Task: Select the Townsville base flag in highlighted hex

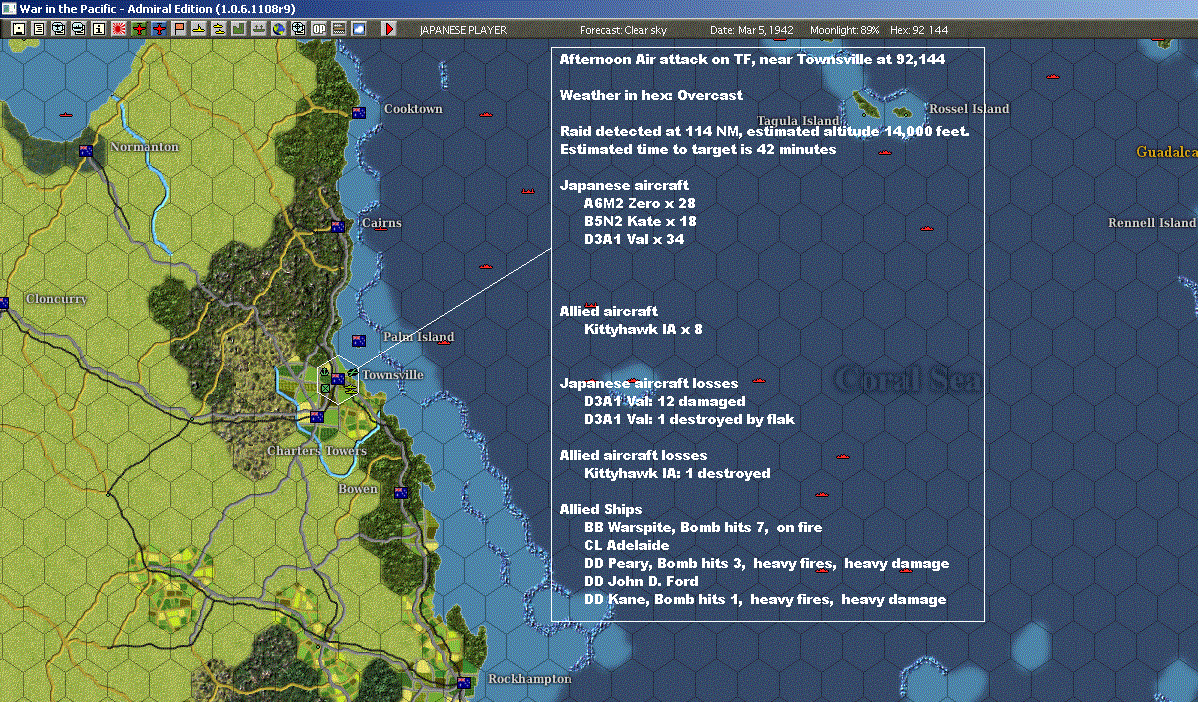Action: pyautogui.click(x=338, y=379)
